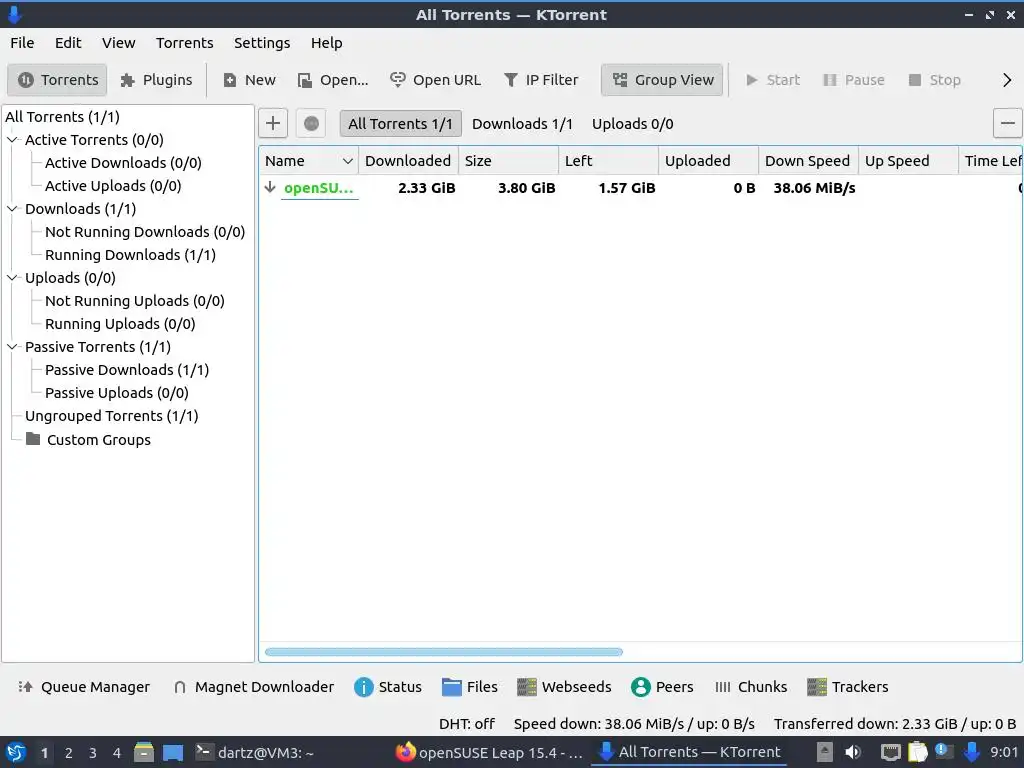Collapse the Passive Torrents tree node
Viewport: 1024px width, 768px height.
[x=12, y=347]
